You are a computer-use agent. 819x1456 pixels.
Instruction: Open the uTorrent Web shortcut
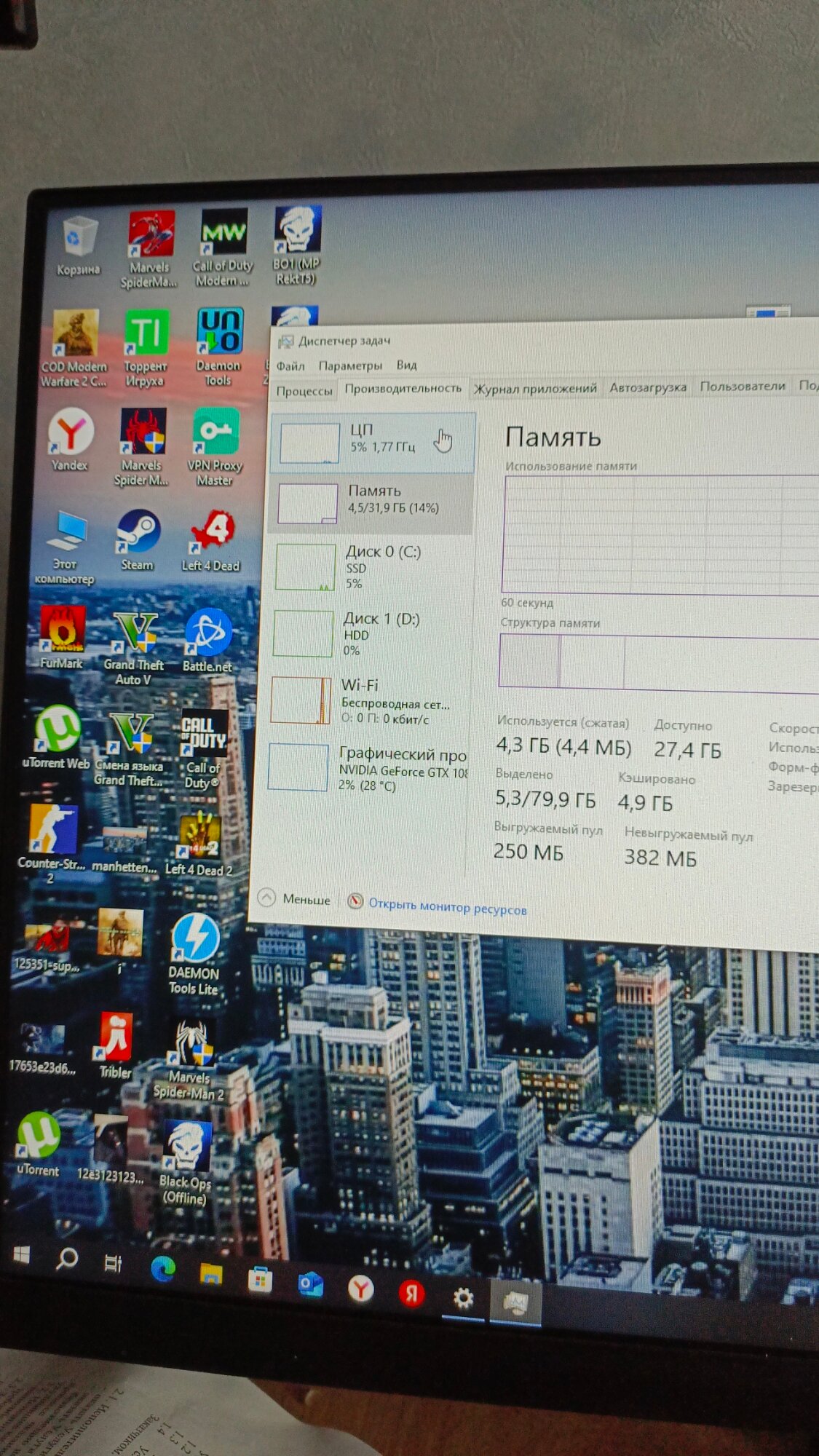57,737
